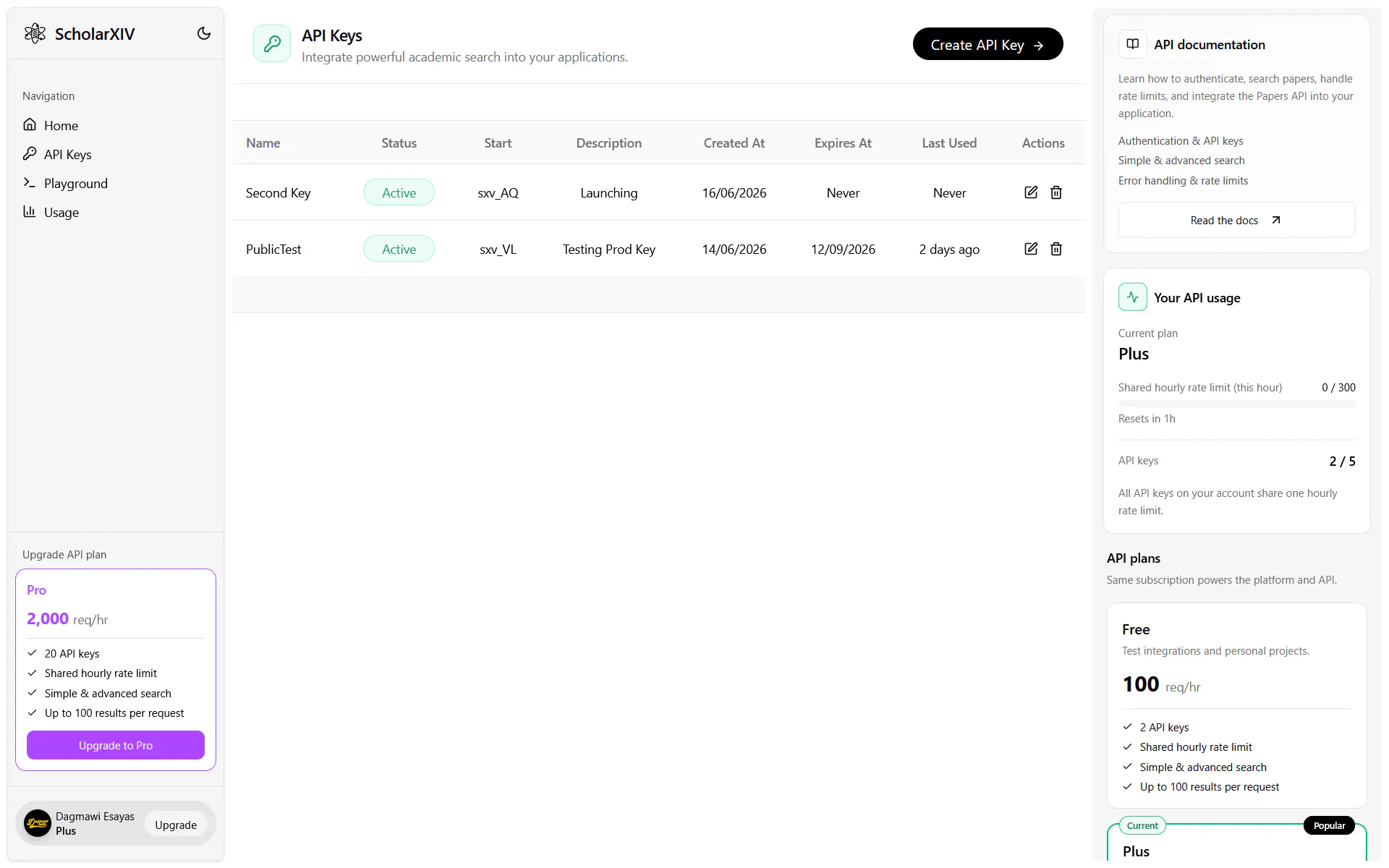The image size is (1389, 868).
Task: Click the 20 API keys feature line
Action: [x=72, y=653]
